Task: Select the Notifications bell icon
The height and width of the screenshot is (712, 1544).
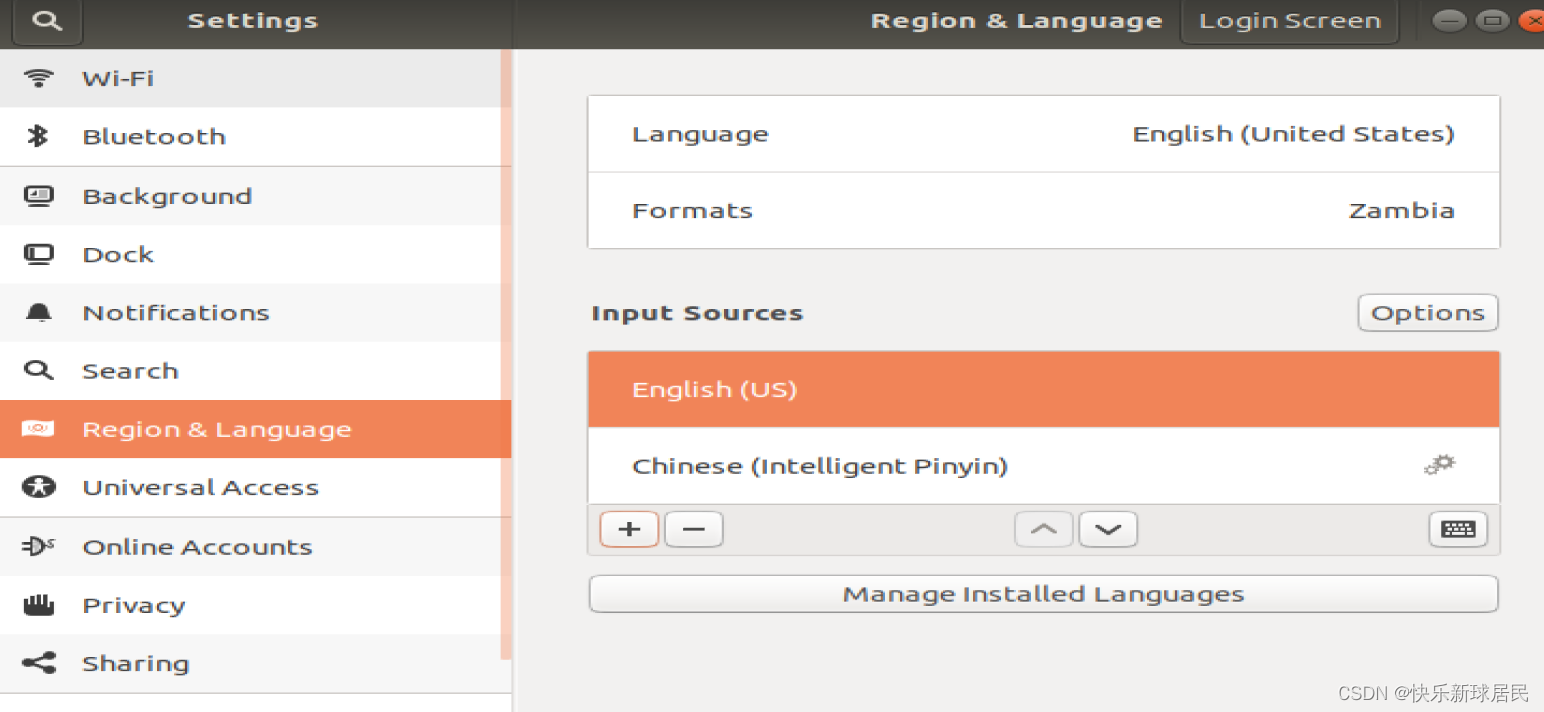Action: 38,312
